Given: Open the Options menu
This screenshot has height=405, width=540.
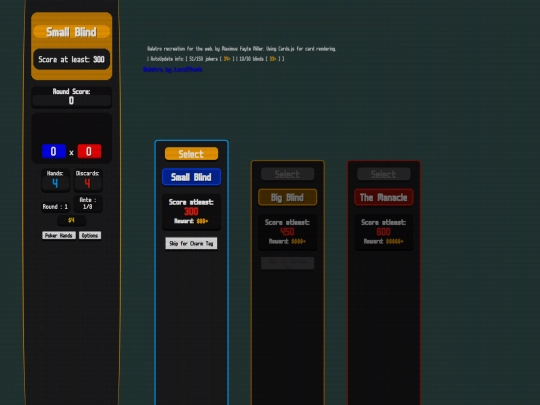Looking at the screenshot, I should (90, 236).
